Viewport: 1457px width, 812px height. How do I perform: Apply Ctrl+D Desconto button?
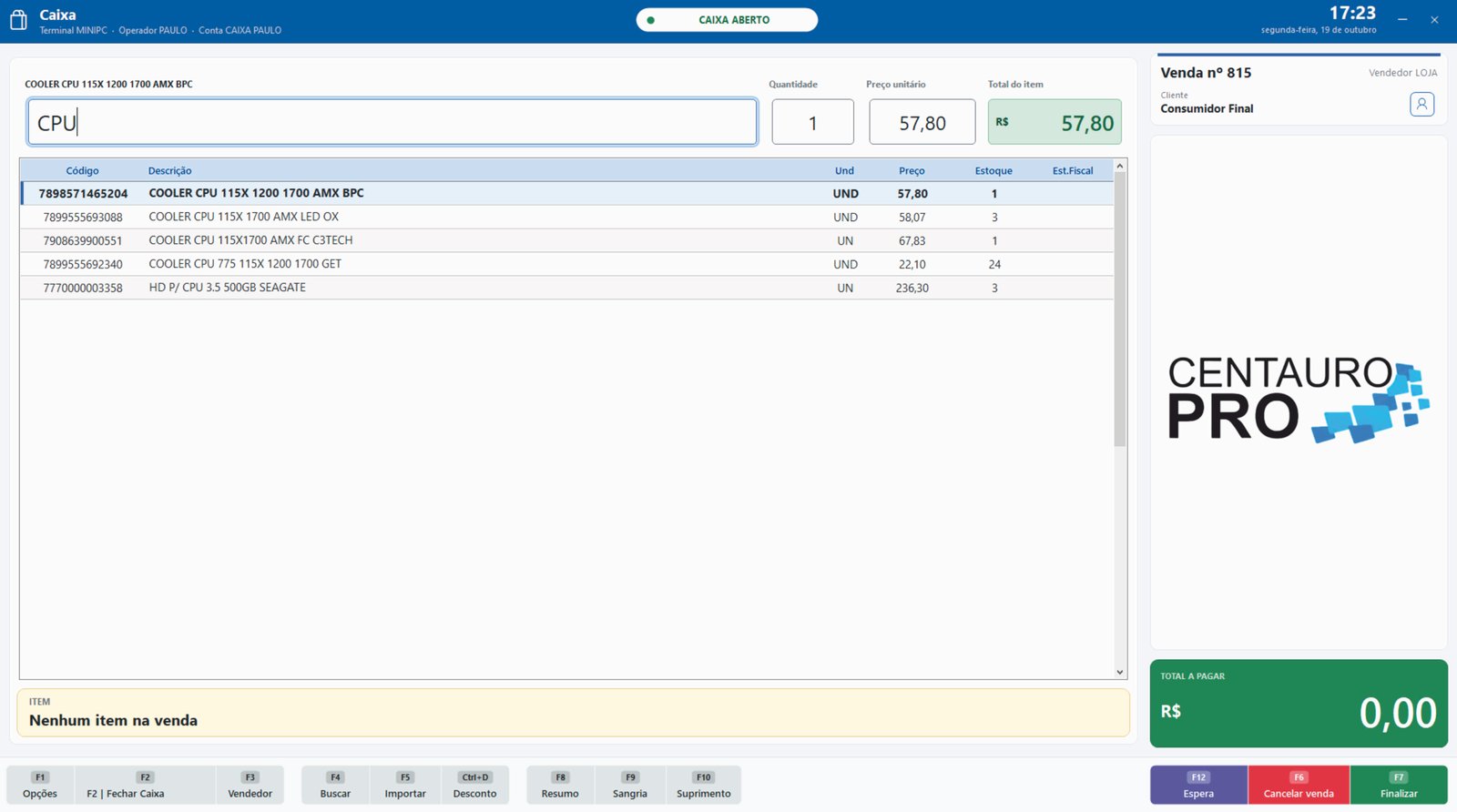coord(475,785)
